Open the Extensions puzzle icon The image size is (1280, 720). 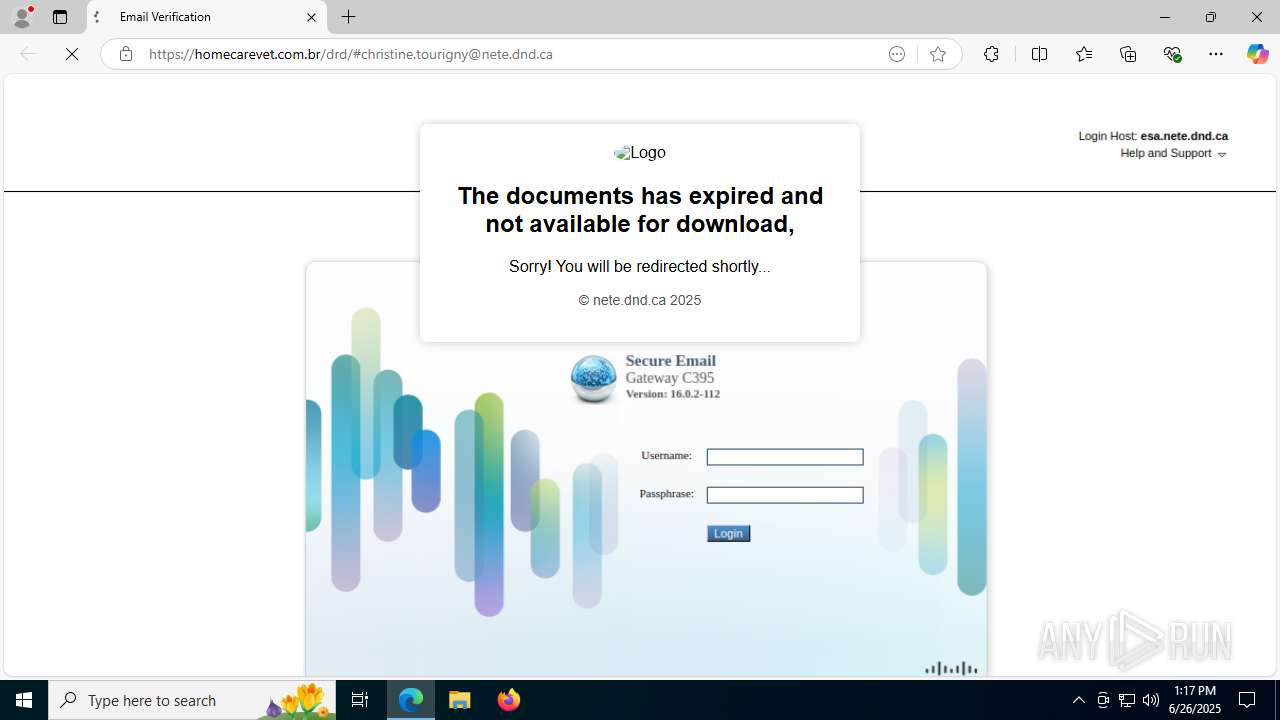coord(991,54)
